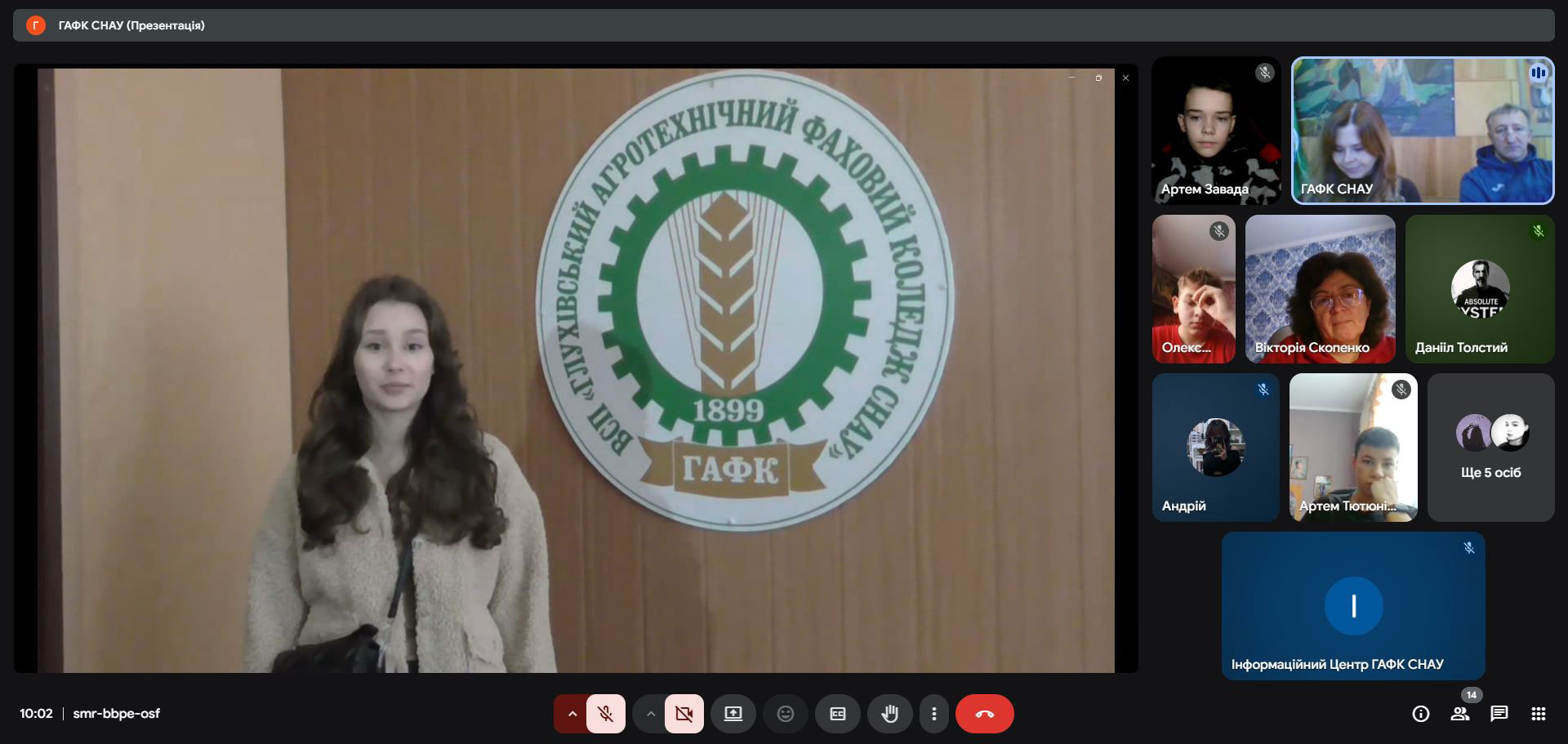The image size is (1568, 744).
Task: Leave the call with red hang-up button
Action: click(984, 714)
